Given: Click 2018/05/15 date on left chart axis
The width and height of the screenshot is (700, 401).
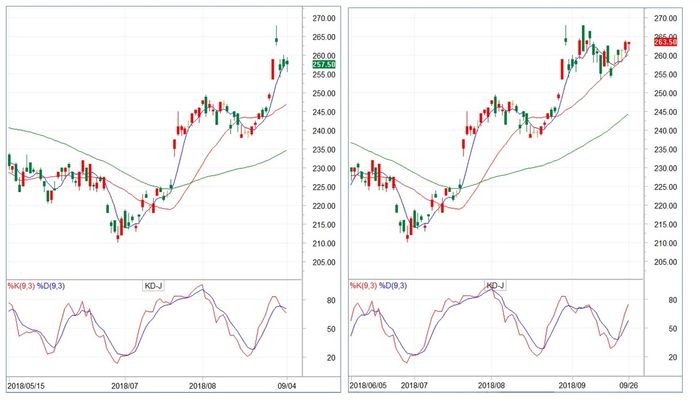Looking at the screenshot, I should 26,386.
